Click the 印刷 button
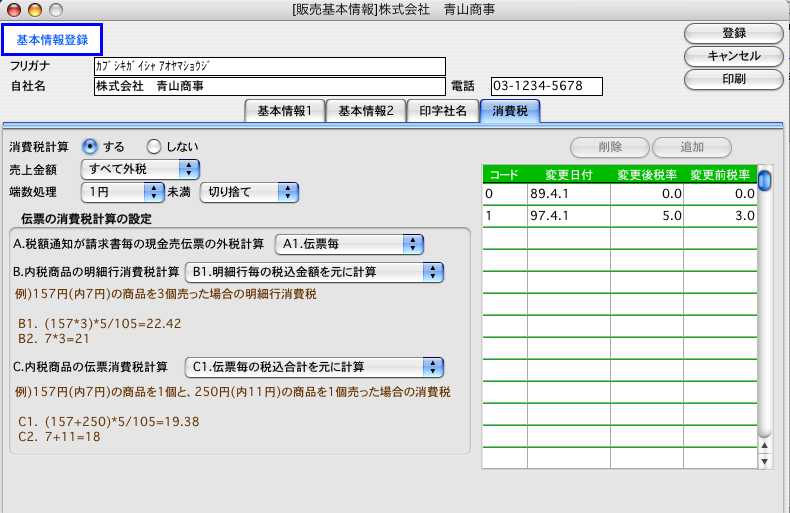This screenshot has width=790, height=513. click(x=733, y=78)
